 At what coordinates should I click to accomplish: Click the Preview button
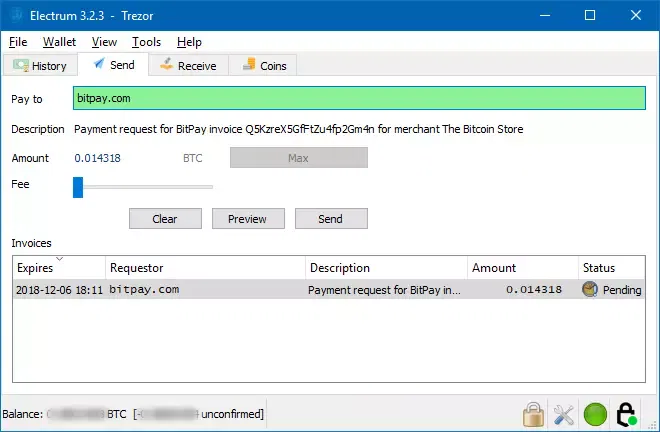click(248, 219)
